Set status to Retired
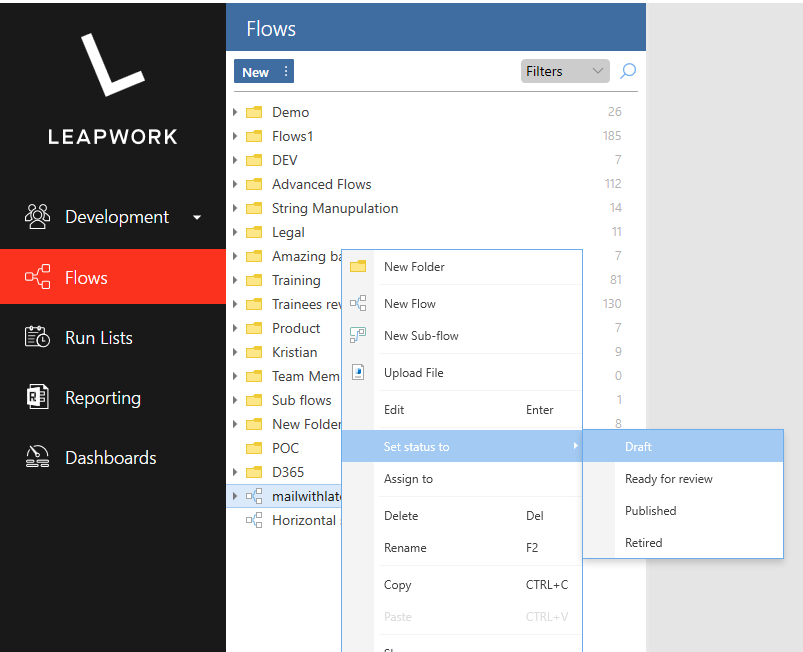Viewport: 803px width, 652px height. coord(683,542)
